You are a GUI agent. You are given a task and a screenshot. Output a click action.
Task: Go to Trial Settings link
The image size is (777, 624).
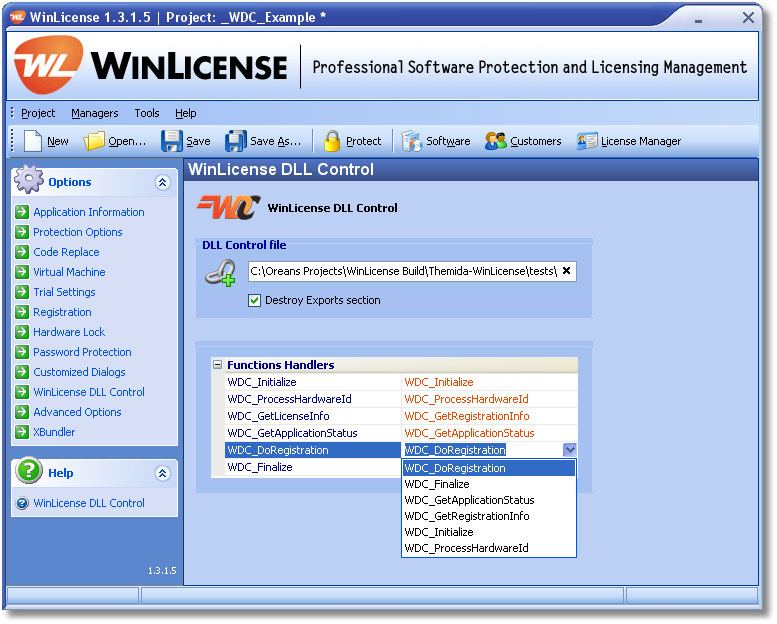click(x=64, y=292)
